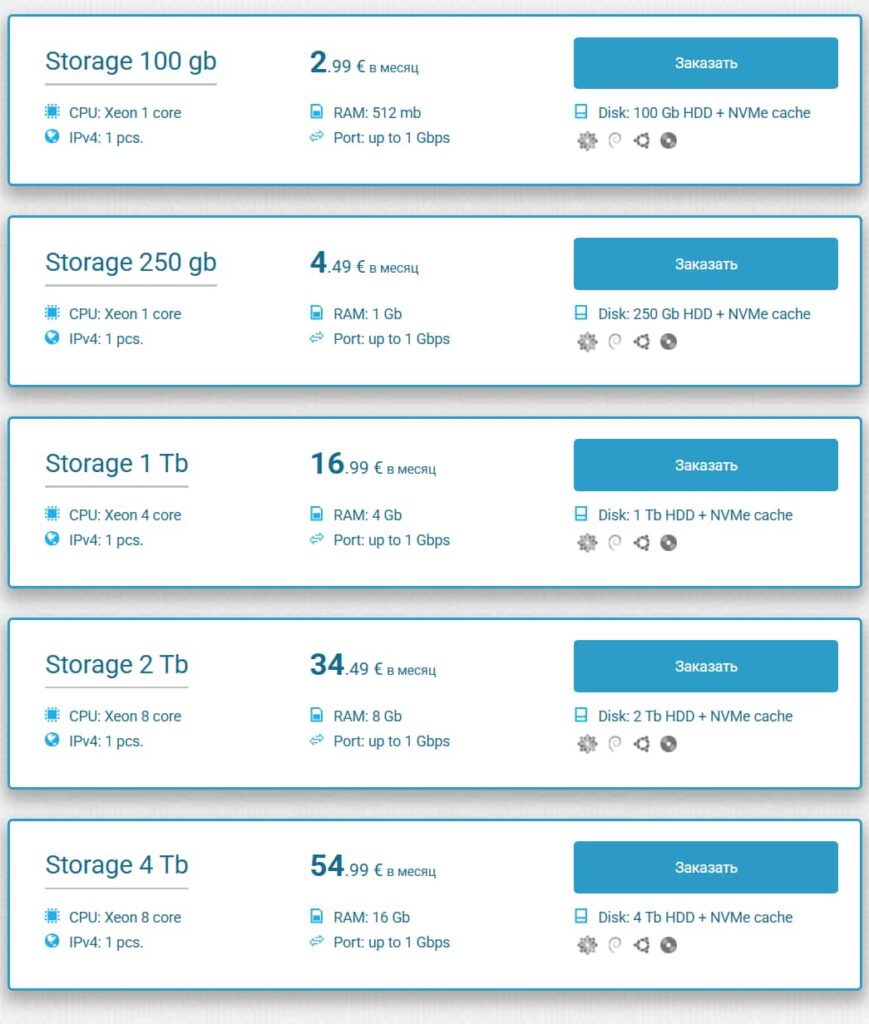Click the dark disc OS logo in Storage 4 Tb plan
The width and height of the screenshot is (869, 1024).
(668, 942)
